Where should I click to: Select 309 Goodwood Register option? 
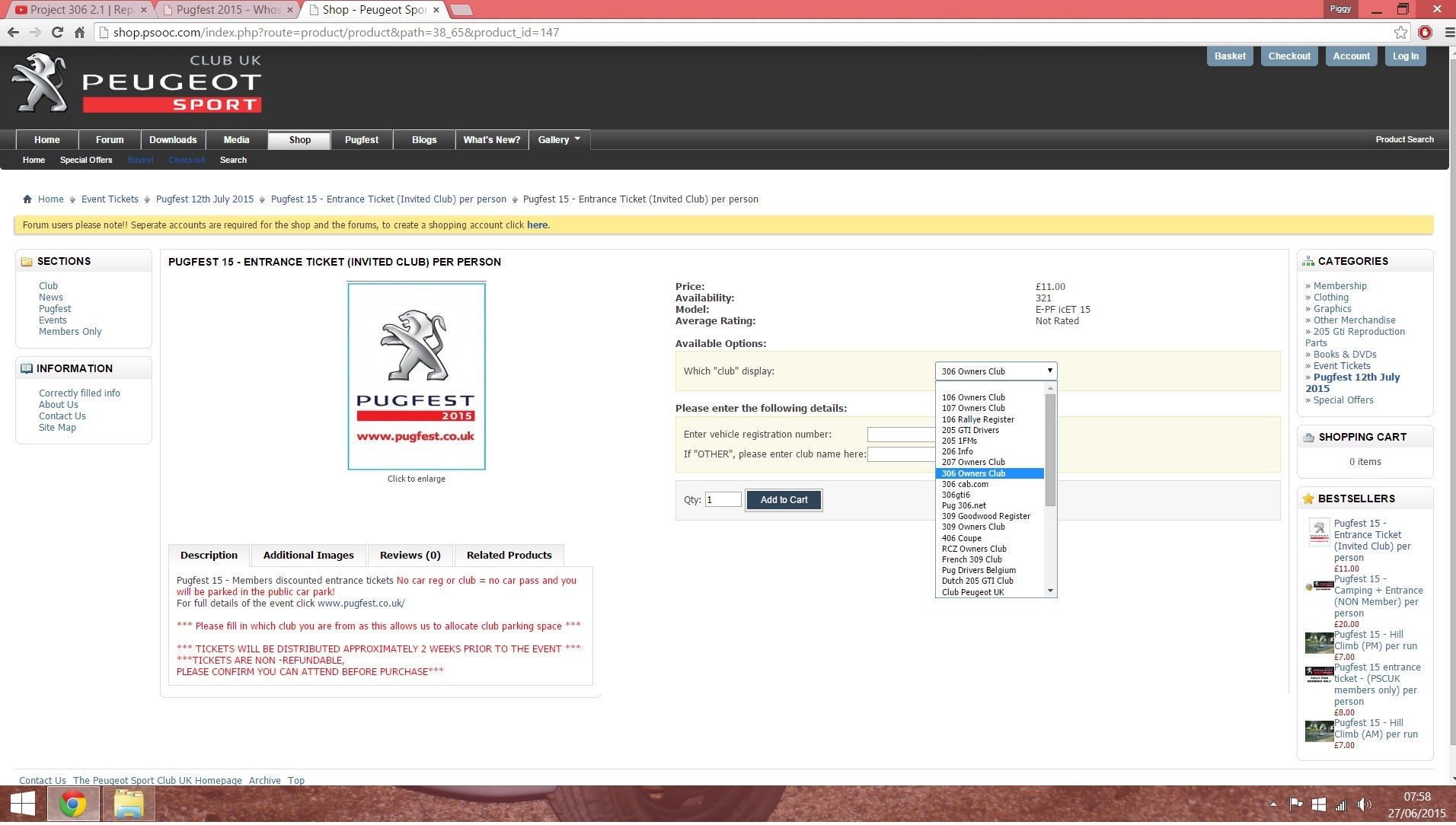(985, 516)
